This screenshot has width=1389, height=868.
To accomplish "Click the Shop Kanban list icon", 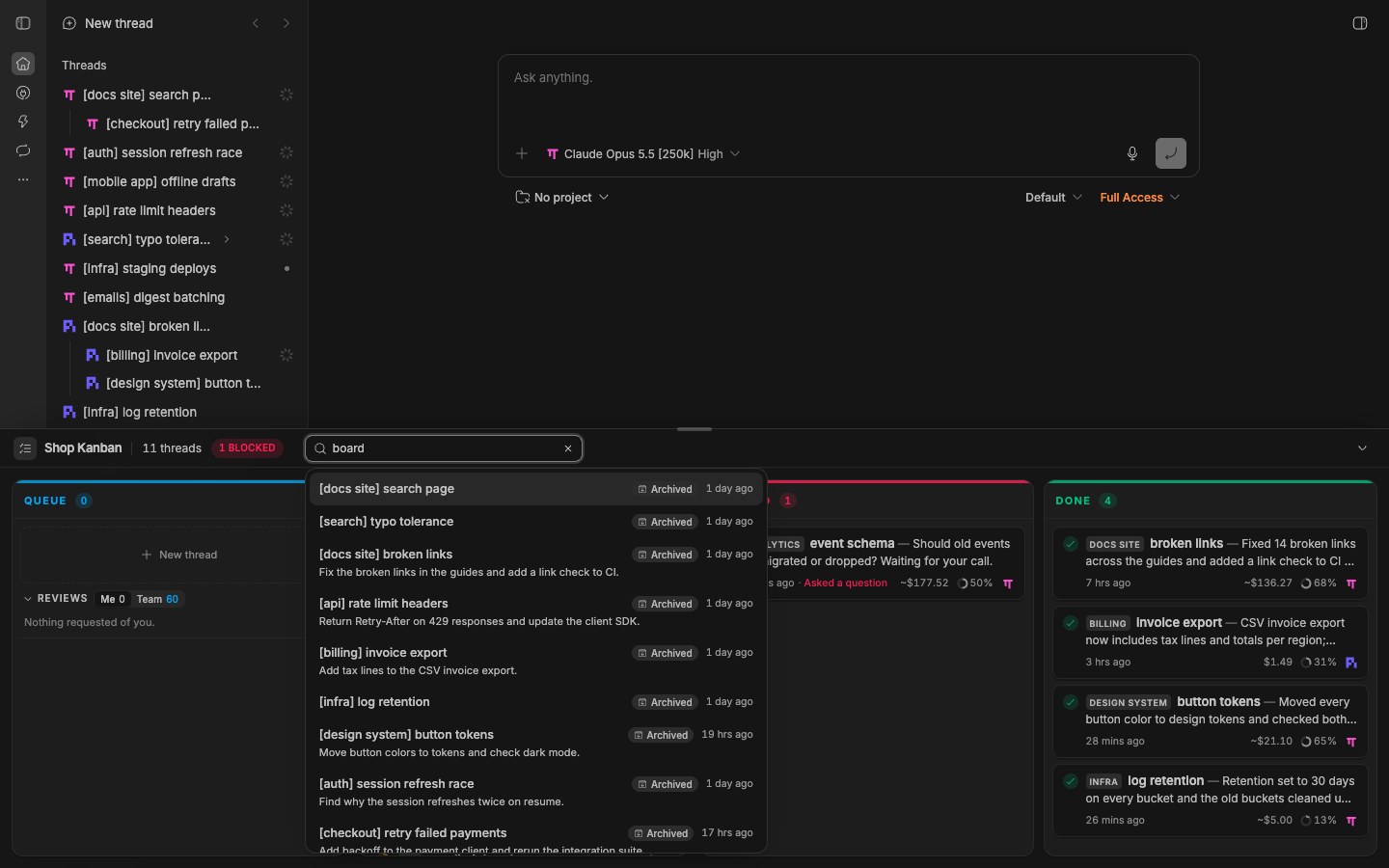I will click(25, 448).
